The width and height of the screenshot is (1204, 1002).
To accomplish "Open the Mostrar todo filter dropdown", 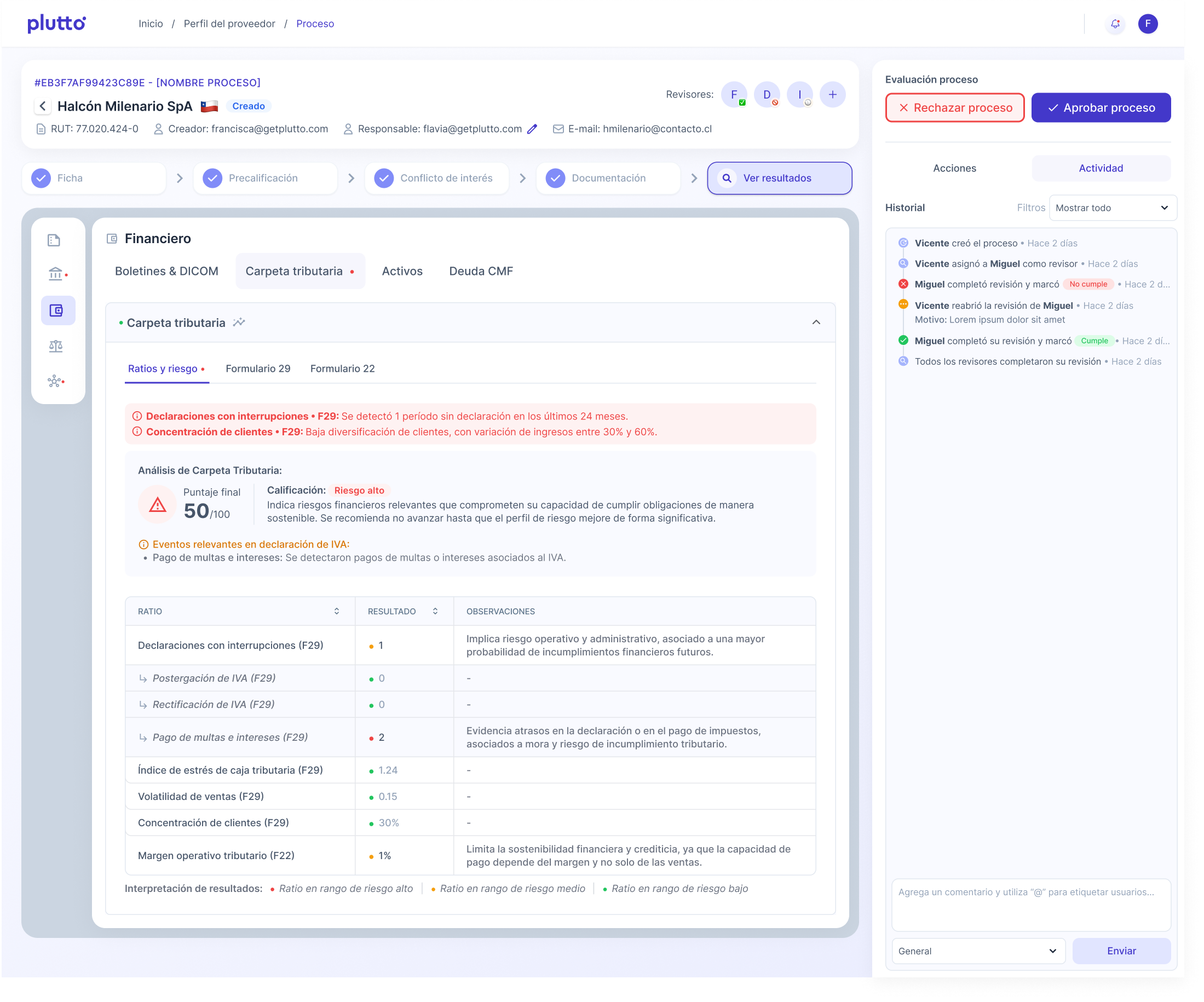I will click(1112, 208).
